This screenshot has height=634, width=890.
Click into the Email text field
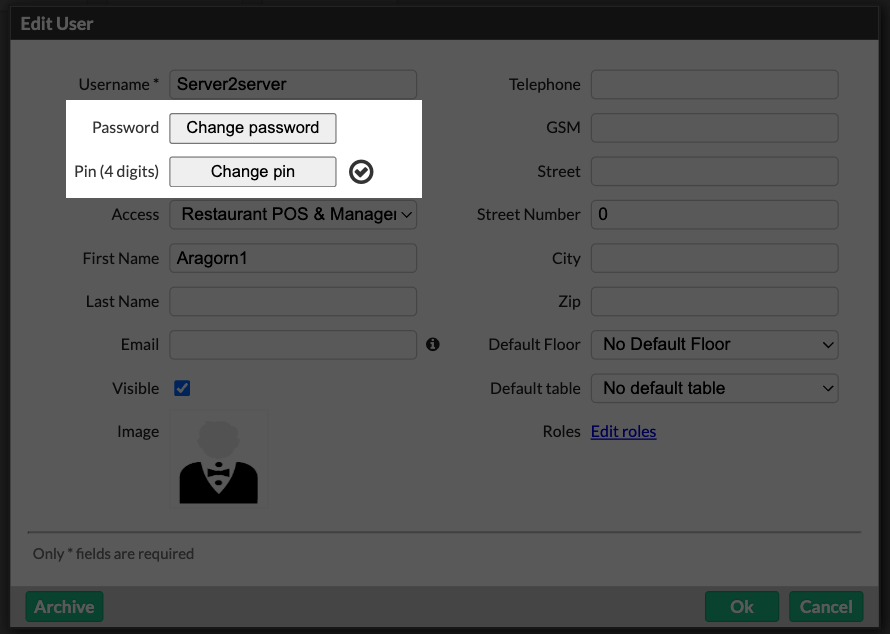[x=293, y=344]
